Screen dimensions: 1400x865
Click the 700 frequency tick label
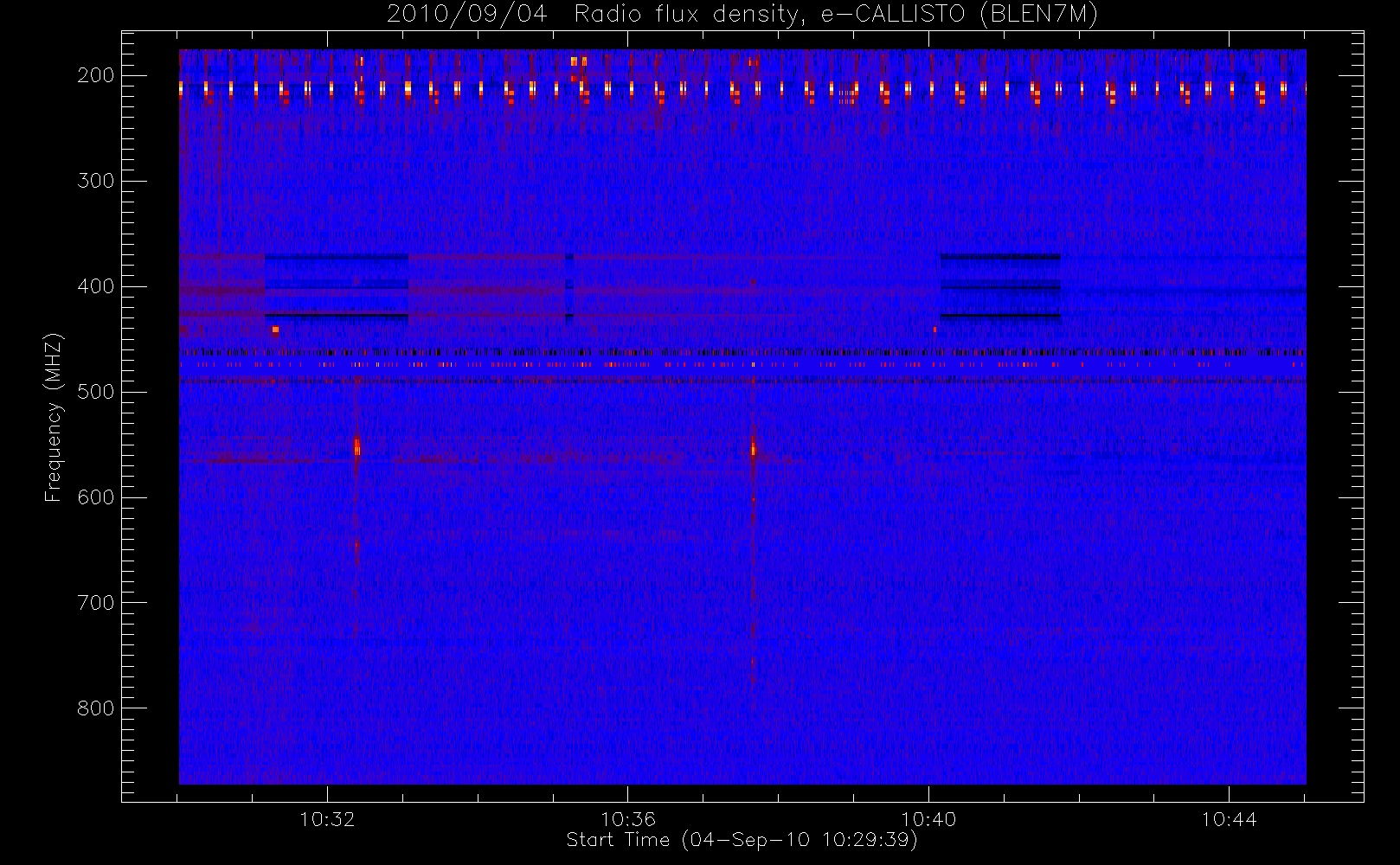tap(96, 603)
